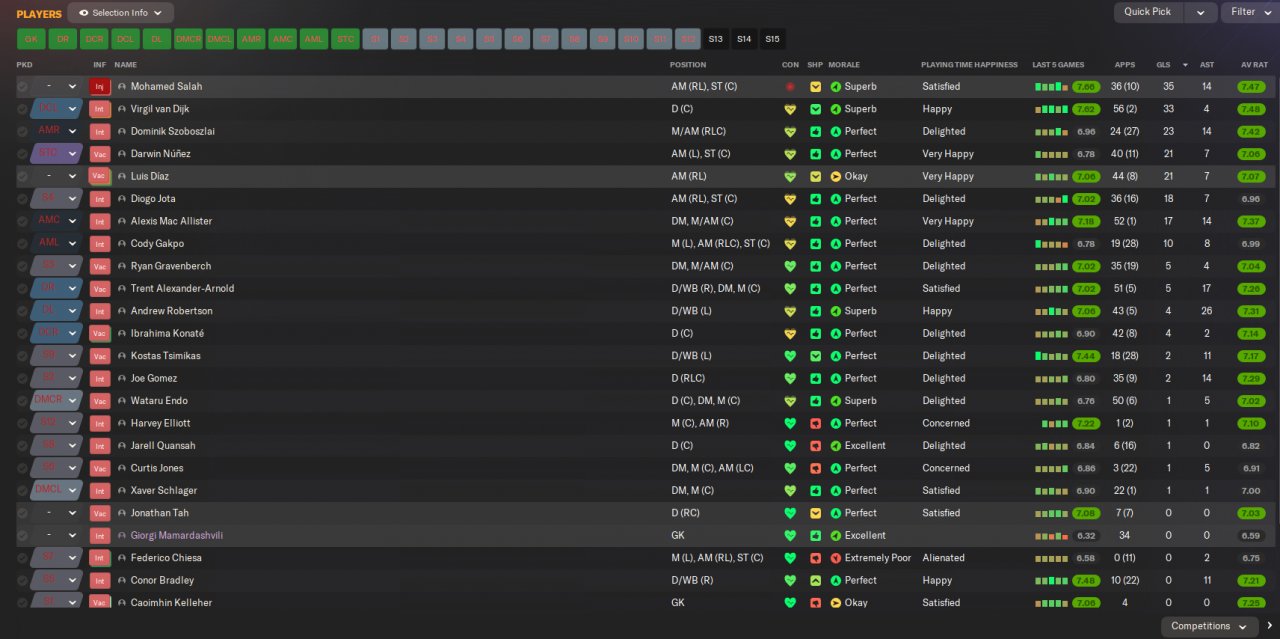The image size is (1280, 639).
Task: Sort by the Morale column header
Action: [845, 65]
